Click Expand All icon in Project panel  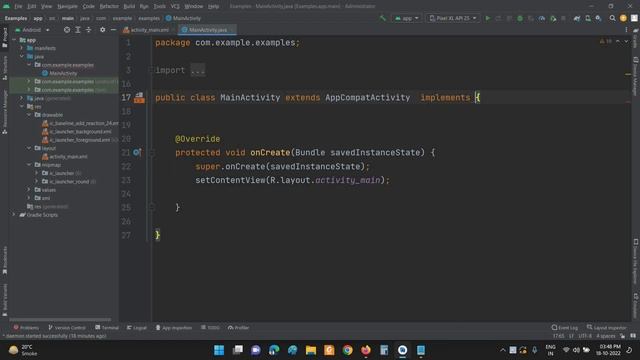tap(78, 30)
